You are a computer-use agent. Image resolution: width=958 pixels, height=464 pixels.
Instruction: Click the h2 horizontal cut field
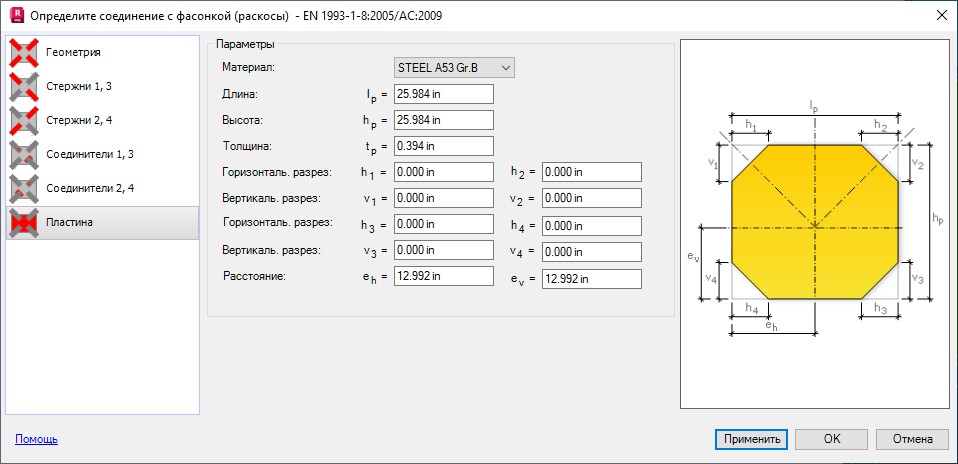pos(591,172)
